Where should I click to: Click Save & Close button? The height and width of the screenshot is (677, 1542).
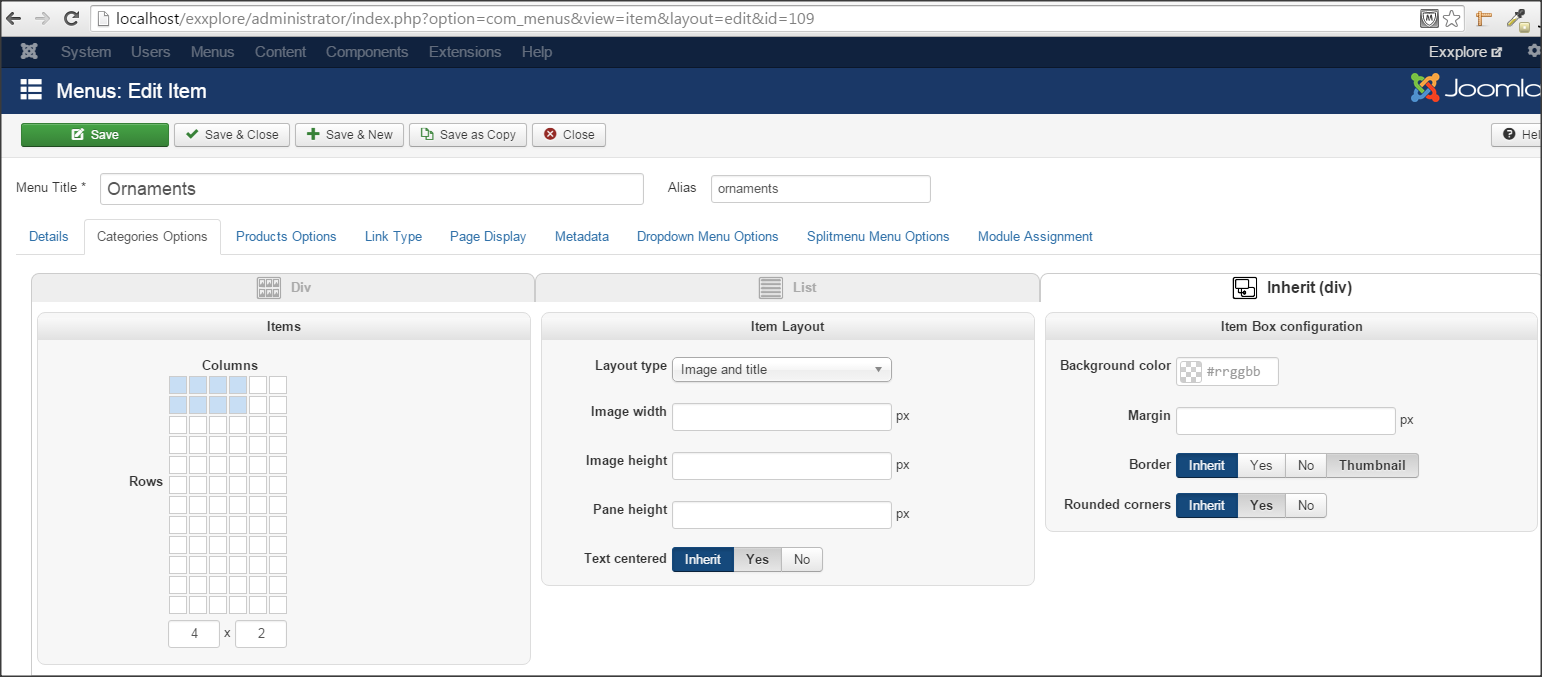click(x=232, y=135)
